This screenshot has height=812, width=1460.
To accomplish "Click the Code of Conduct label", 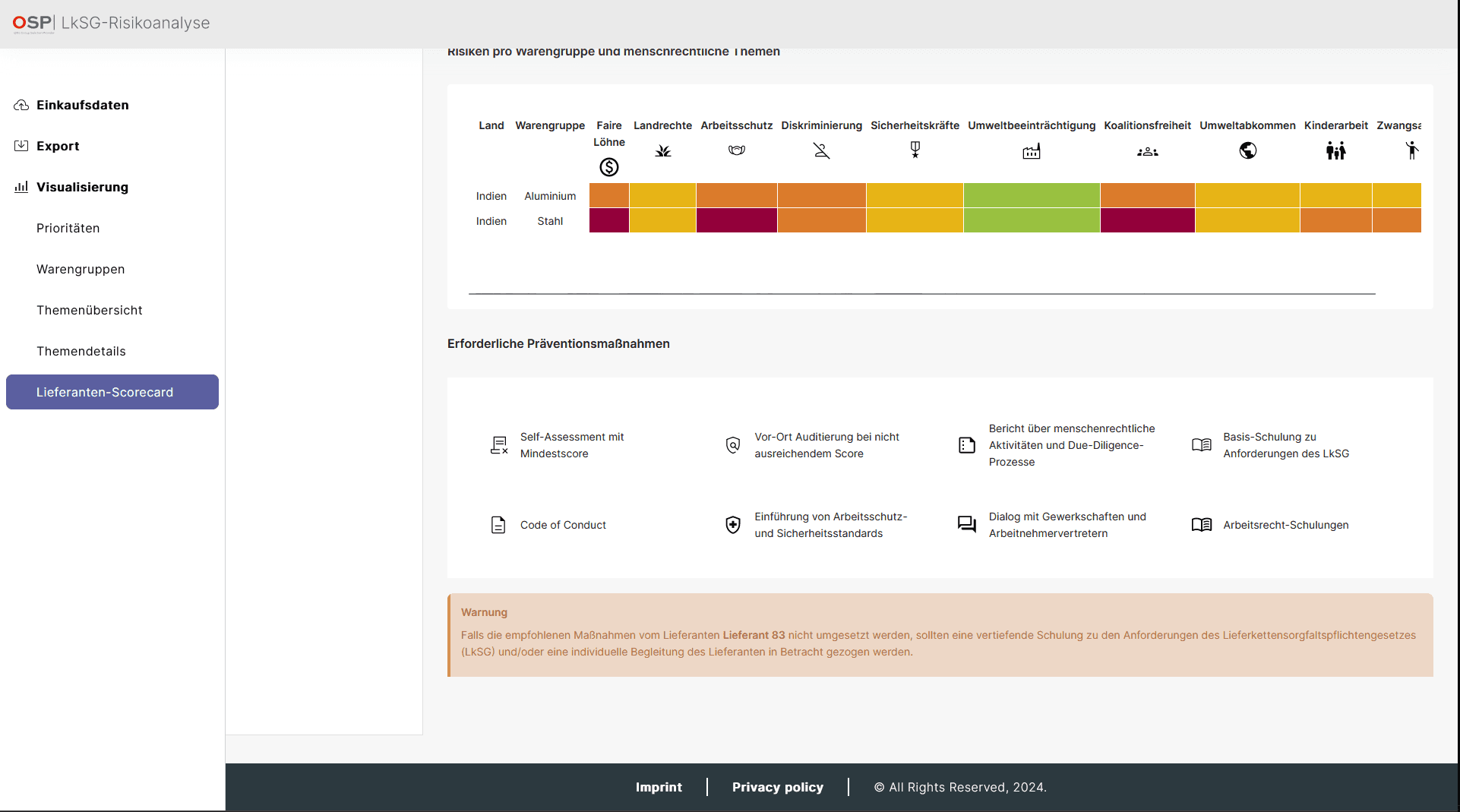I will click(x=563, y=525).
